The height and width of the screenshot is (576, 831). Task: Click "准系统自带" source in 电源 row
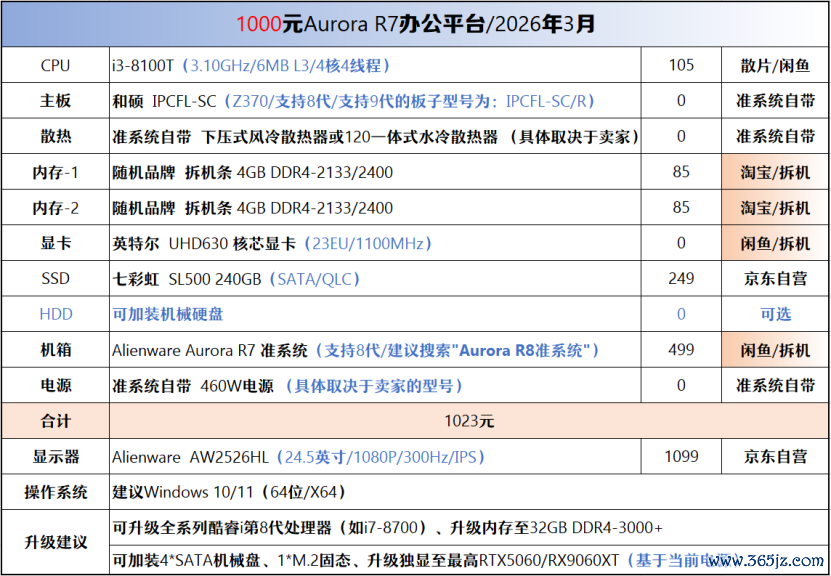[775, 385]
